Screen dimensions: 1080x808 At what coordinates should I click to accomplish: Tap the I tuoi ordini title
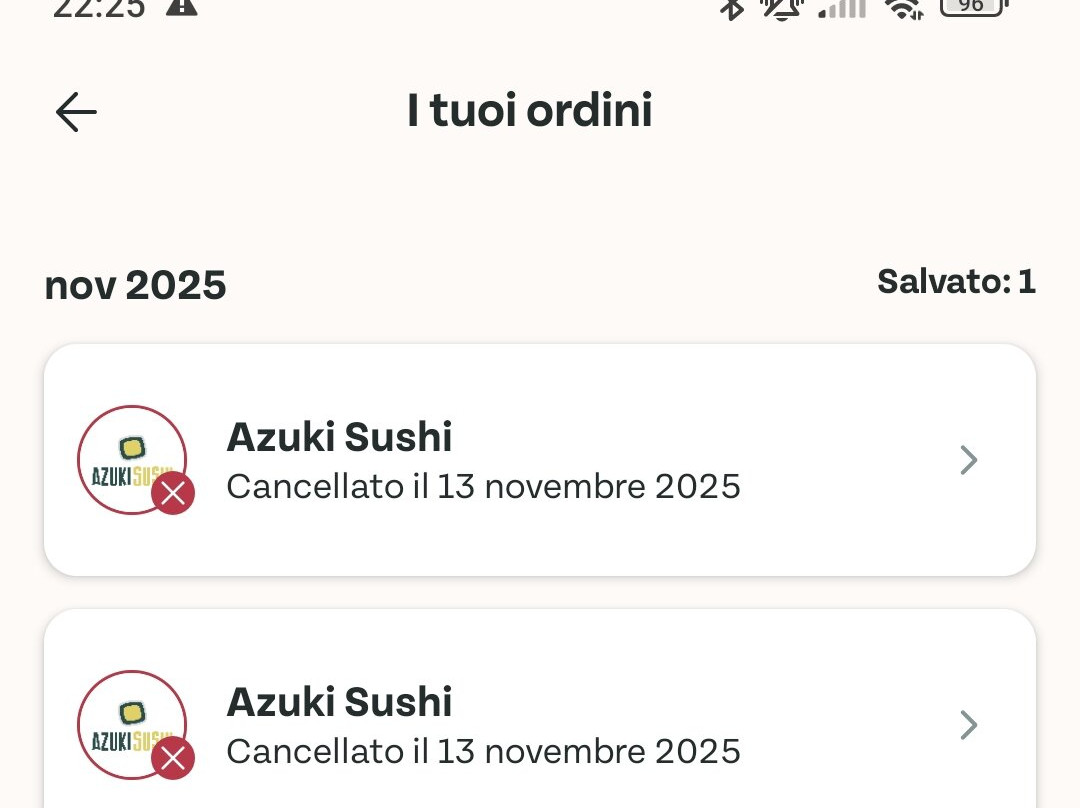pos(530,110)
